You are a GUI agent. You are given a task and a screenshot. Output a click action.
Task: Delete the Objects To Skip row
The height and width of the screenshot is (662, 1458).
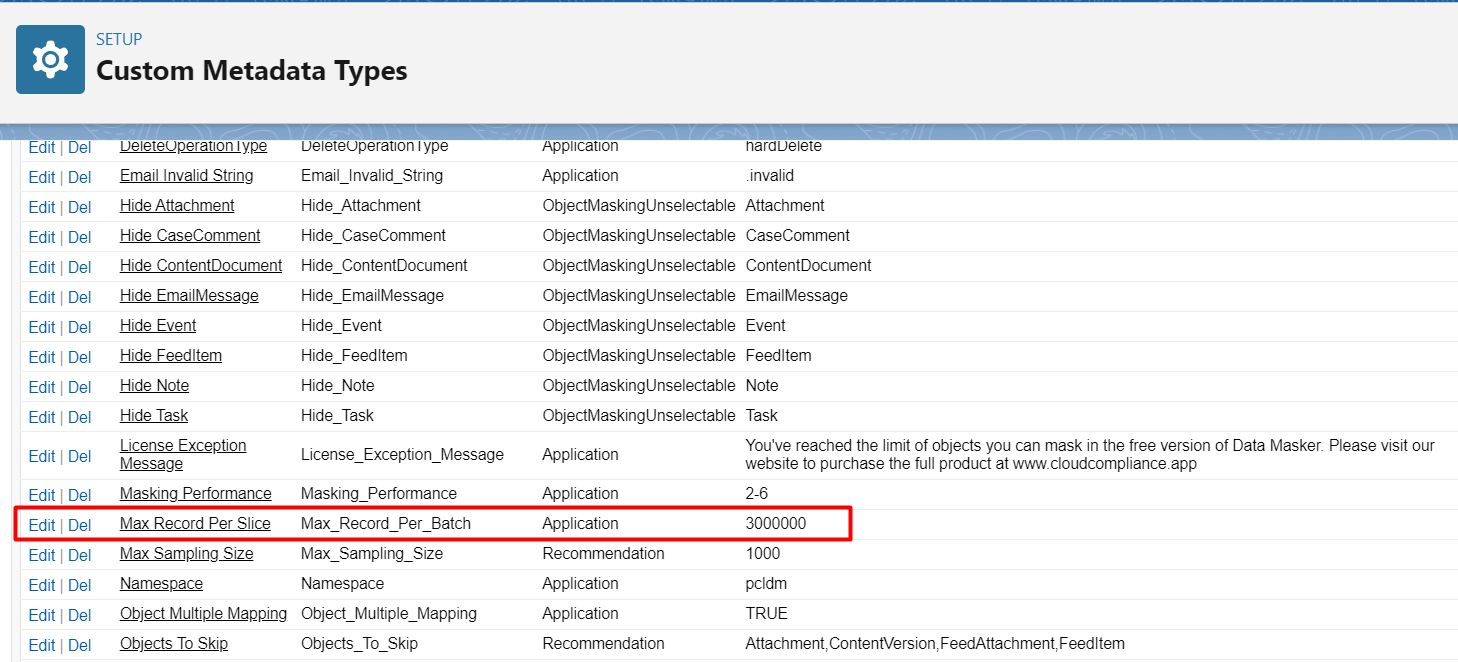[79, 645]
